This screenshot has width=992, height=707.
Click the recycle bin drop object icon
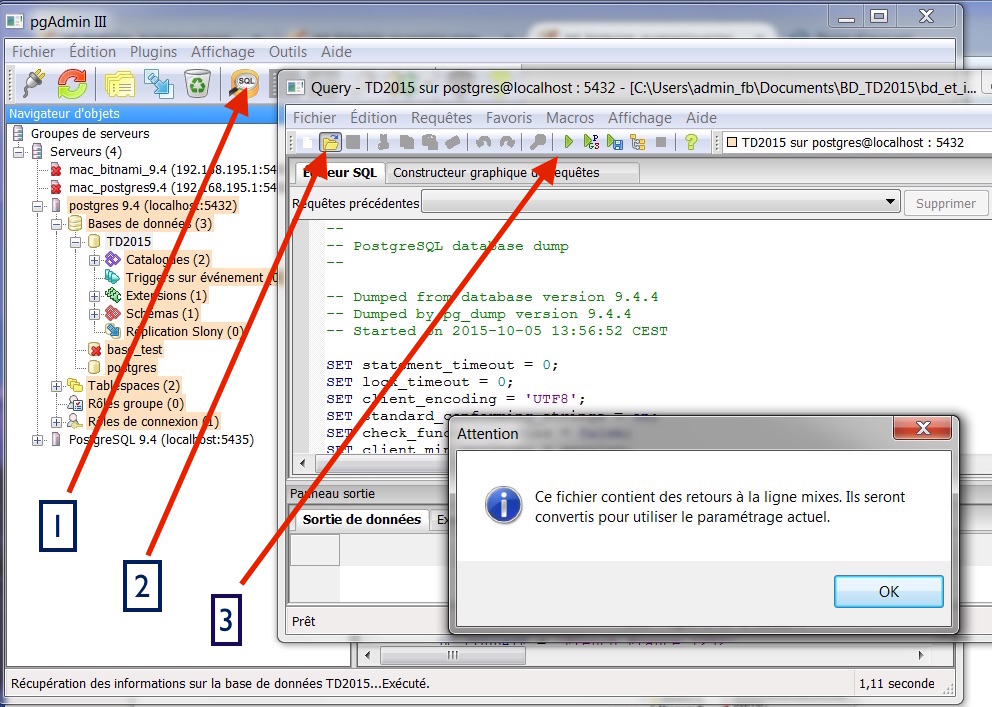(x=197, y=83)
